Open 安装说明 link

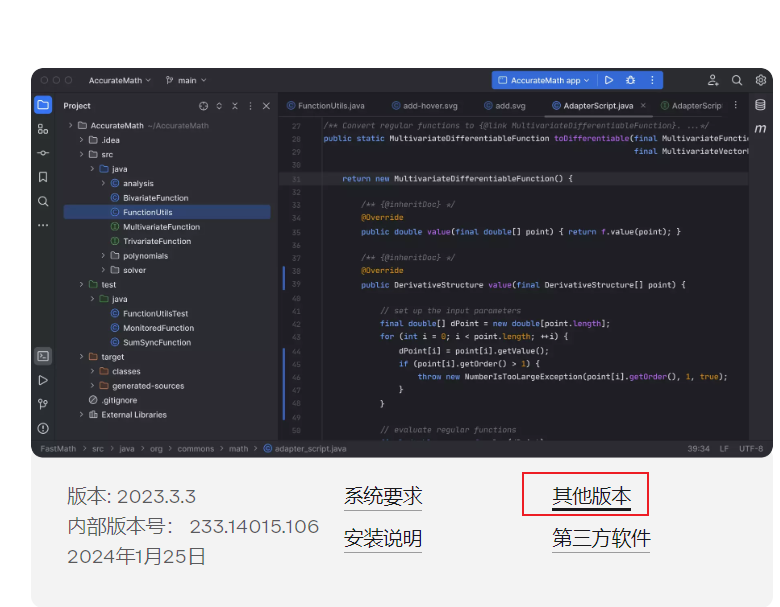[383, 538]
